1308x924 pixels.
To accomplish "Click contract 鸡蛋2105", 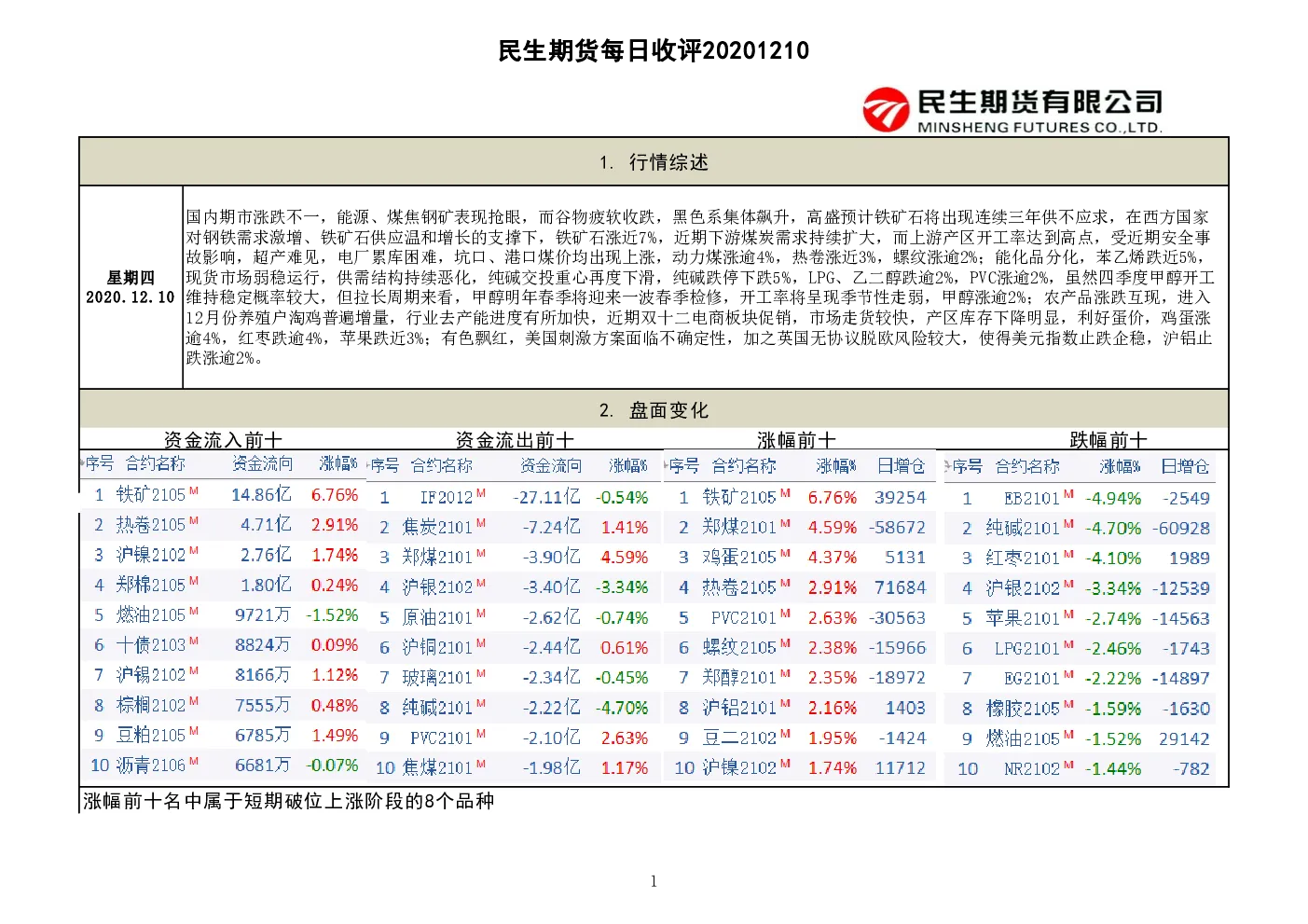I will click(739, 558).
